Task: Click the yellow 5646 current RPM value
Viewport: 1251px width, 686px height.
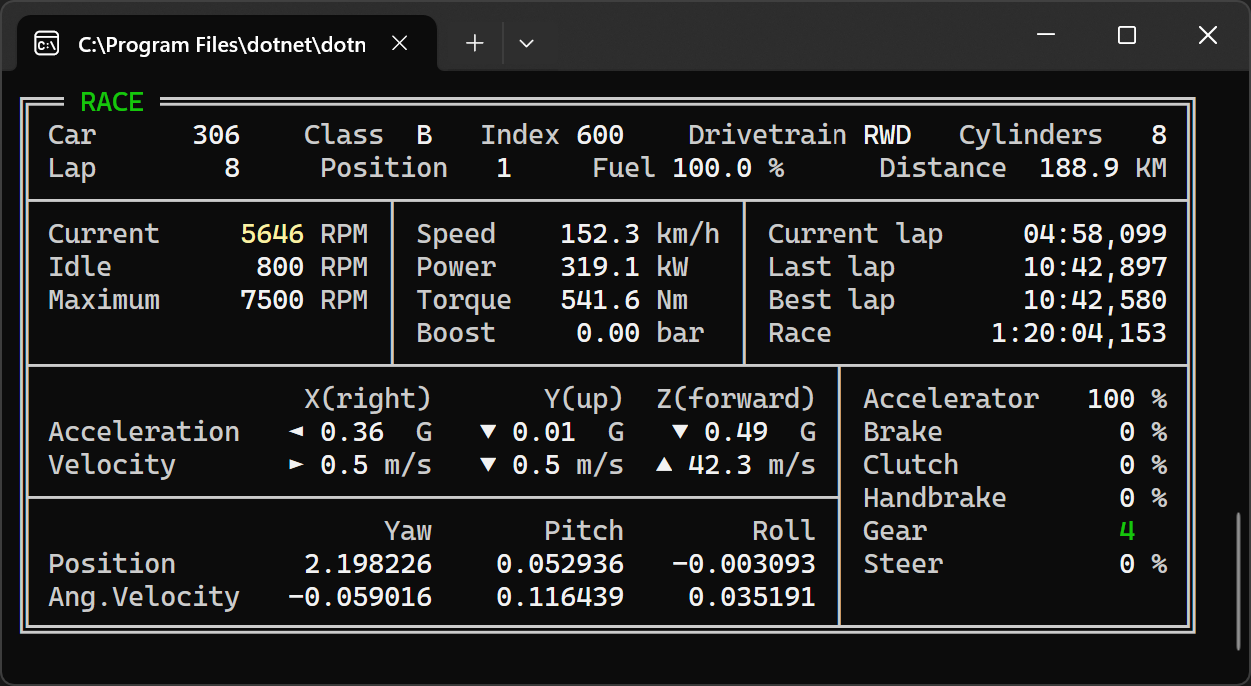Action: (x=272, y=234)
